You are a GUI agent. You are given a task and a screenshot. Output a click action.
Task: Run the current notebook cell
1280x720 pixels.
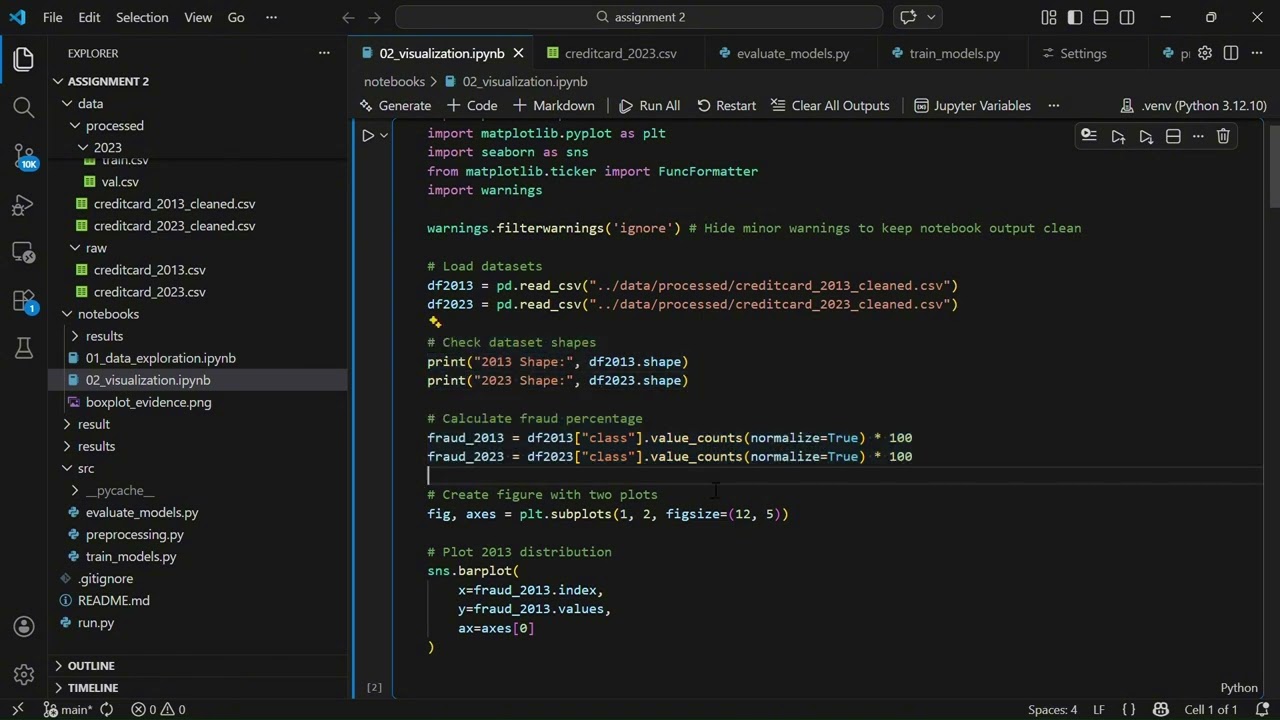(x=368, y=135)
